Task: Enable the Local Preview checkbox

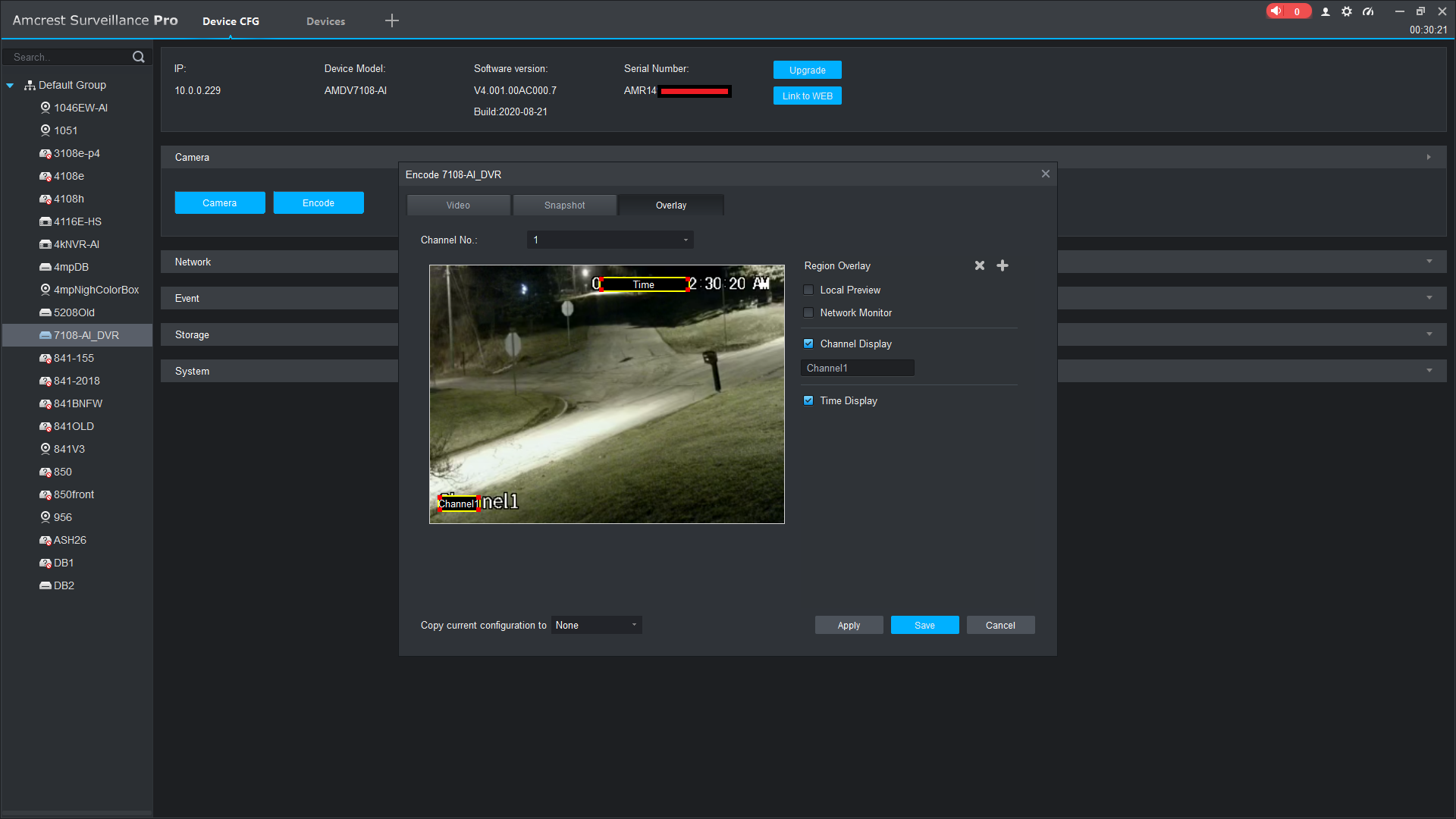Action: coord(808,290)
